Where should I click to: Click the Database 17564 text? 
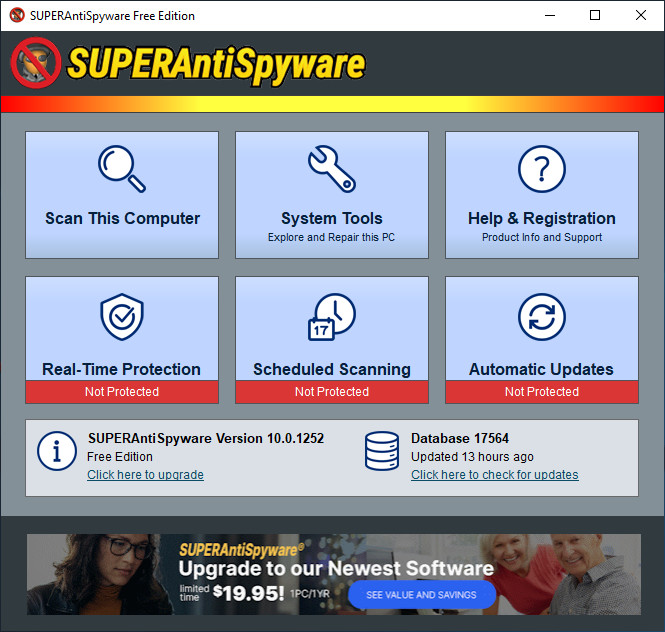(x=460, y=438)
